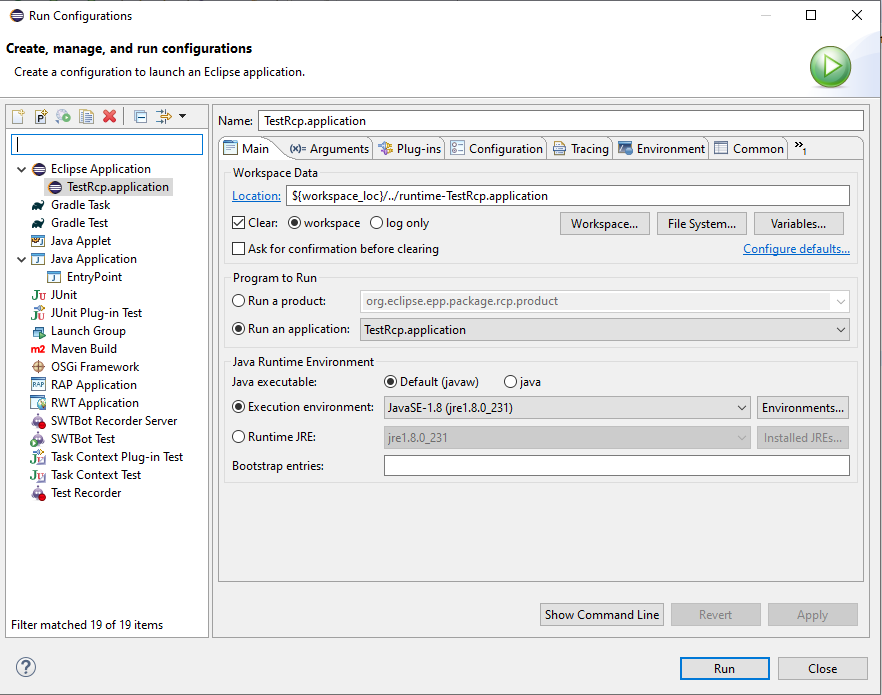Open the Run an application dropdown
882x695 pixels.
(840, 329)
